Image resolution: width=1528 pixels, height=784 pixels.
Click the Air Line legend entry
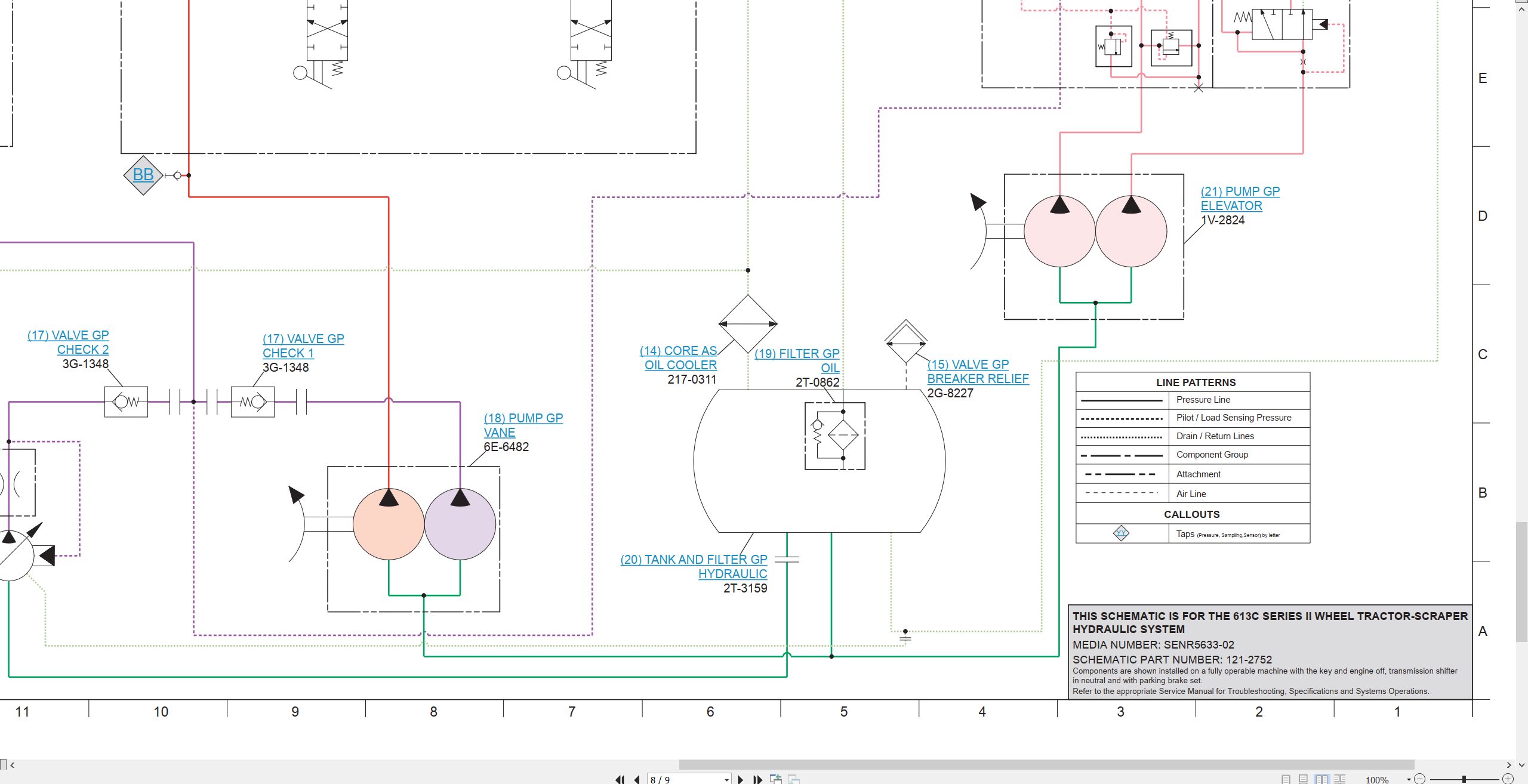coord(1191,494)
